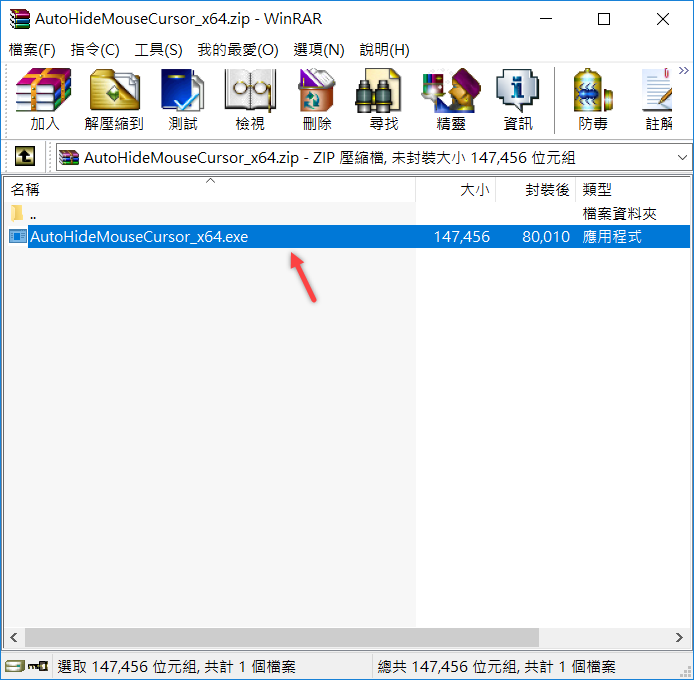Screen dimensions: 694x680
Task: Click the 檔案資料夾 type cell
Action: click(x=619, y=214)
